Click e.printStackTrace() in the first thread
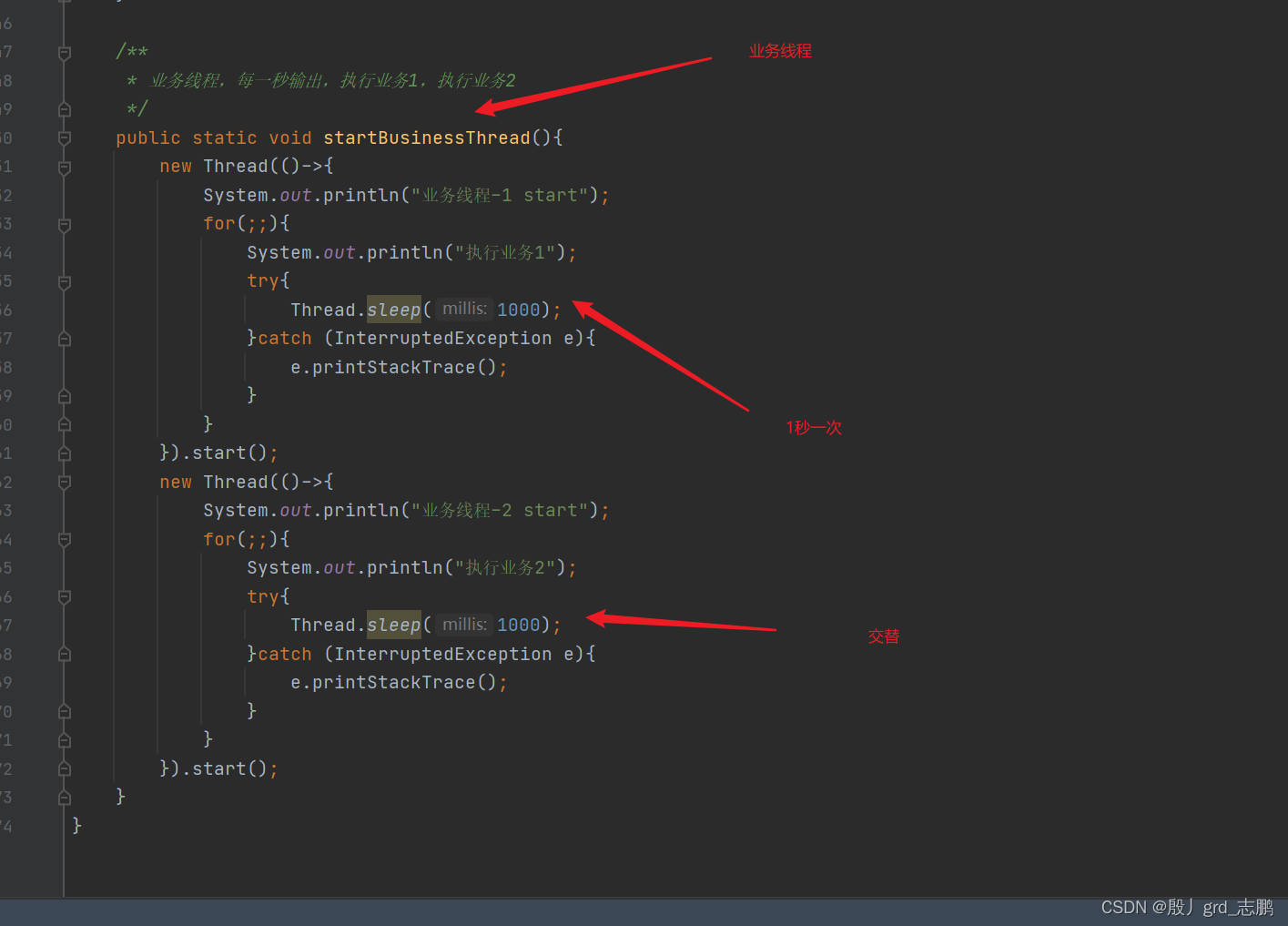The width and height of the screenshot is (1288, 926). [x=394, y=367]
